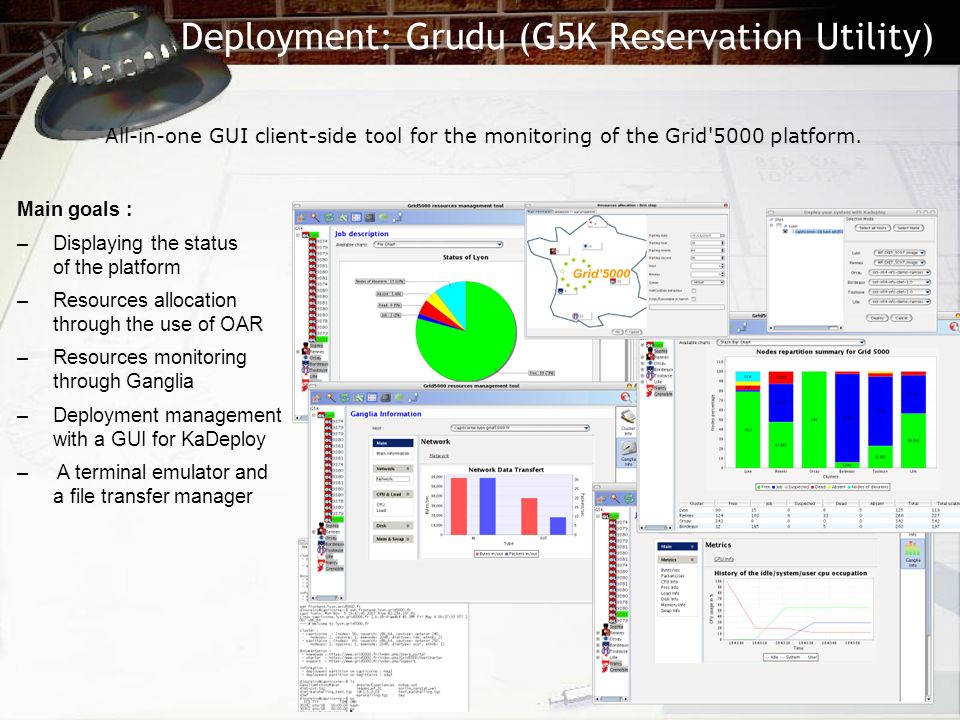Image resolution: width=960 pixels, height=720 pixels.
Task: Open Host dropdown in Ganglia Information window
Action: [520, 428]
